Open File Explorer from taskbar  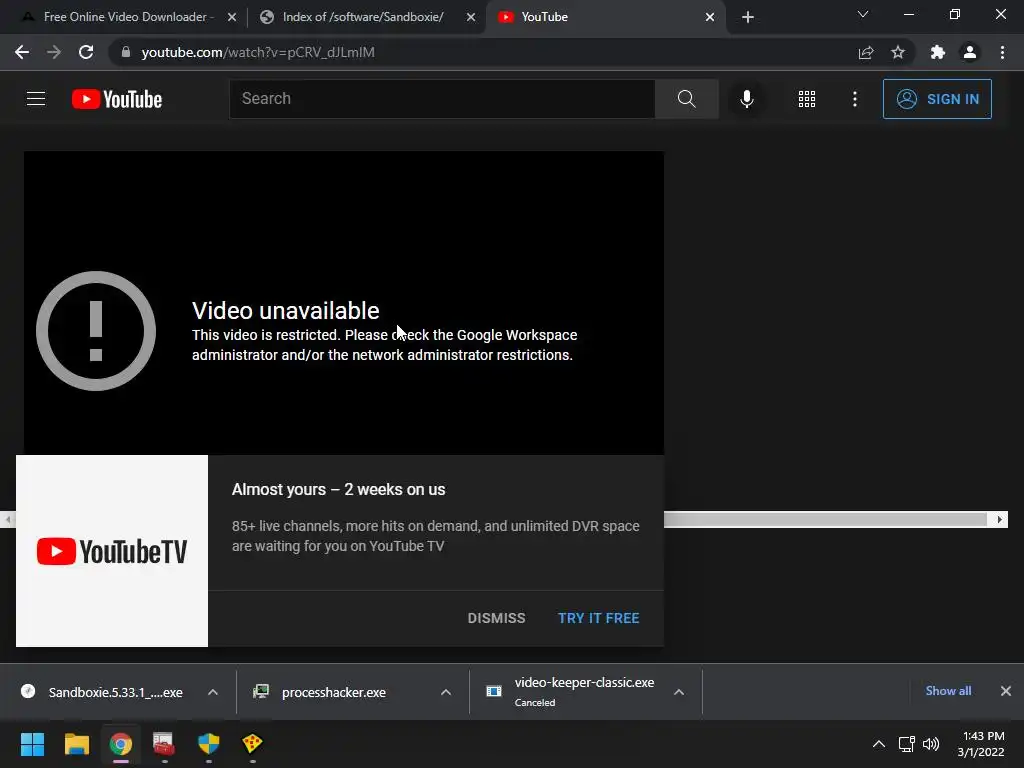[76, 744]
